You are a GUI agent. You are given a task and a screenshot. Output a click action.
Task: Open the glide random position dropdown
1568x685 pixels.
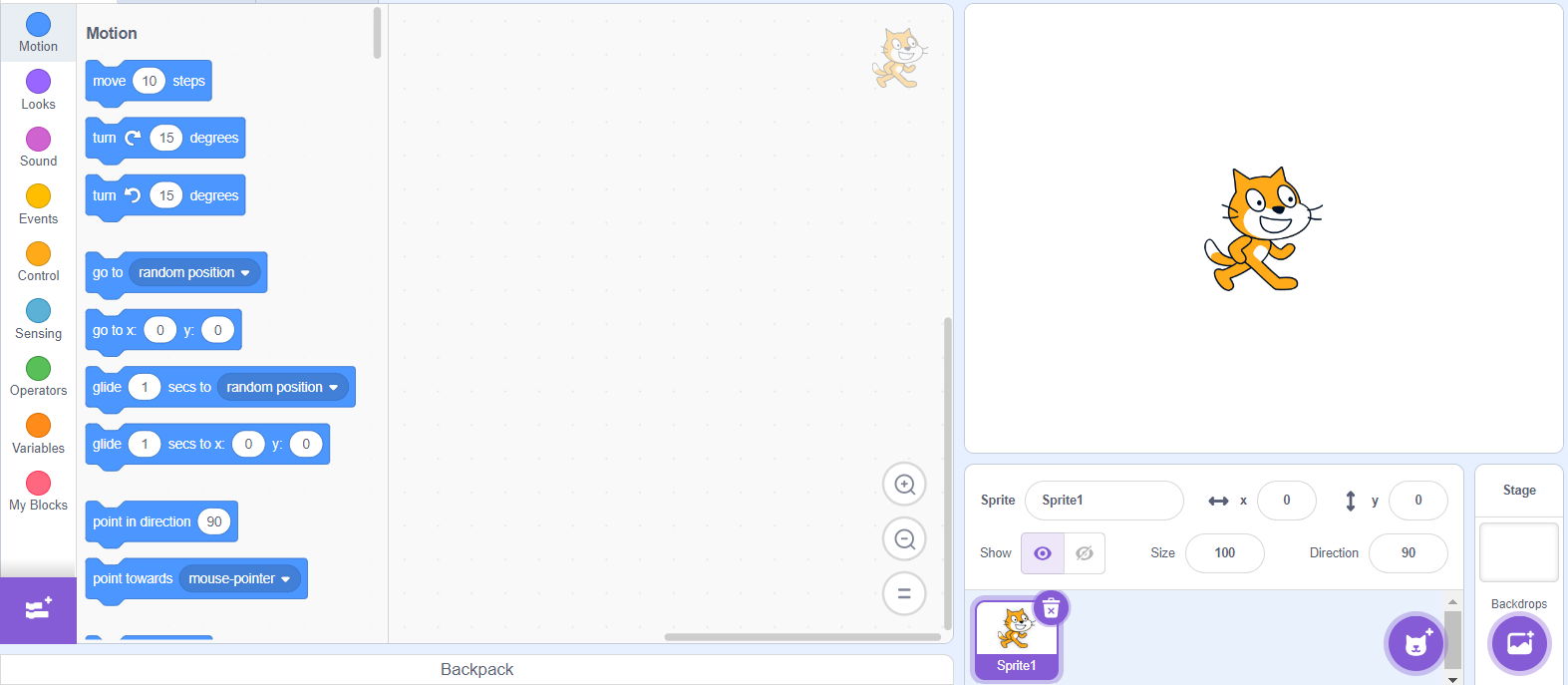click(x=282, y=387)
